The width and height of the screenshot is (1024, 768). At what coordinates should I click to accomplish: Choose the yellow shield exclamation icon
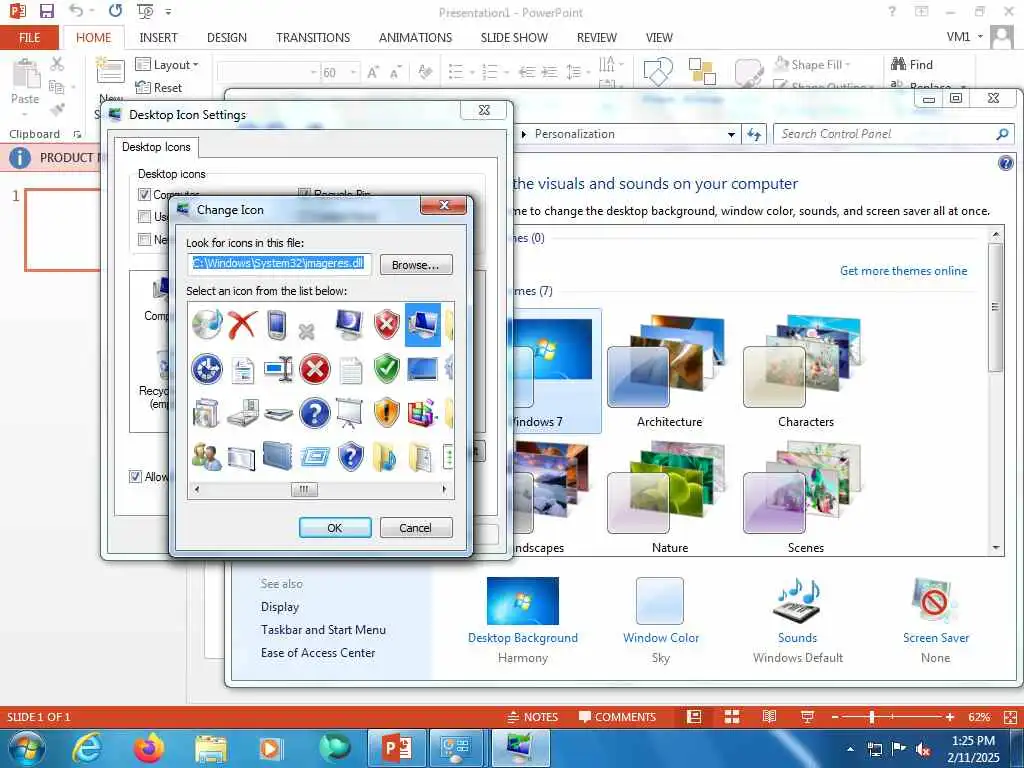click(387, 413)
